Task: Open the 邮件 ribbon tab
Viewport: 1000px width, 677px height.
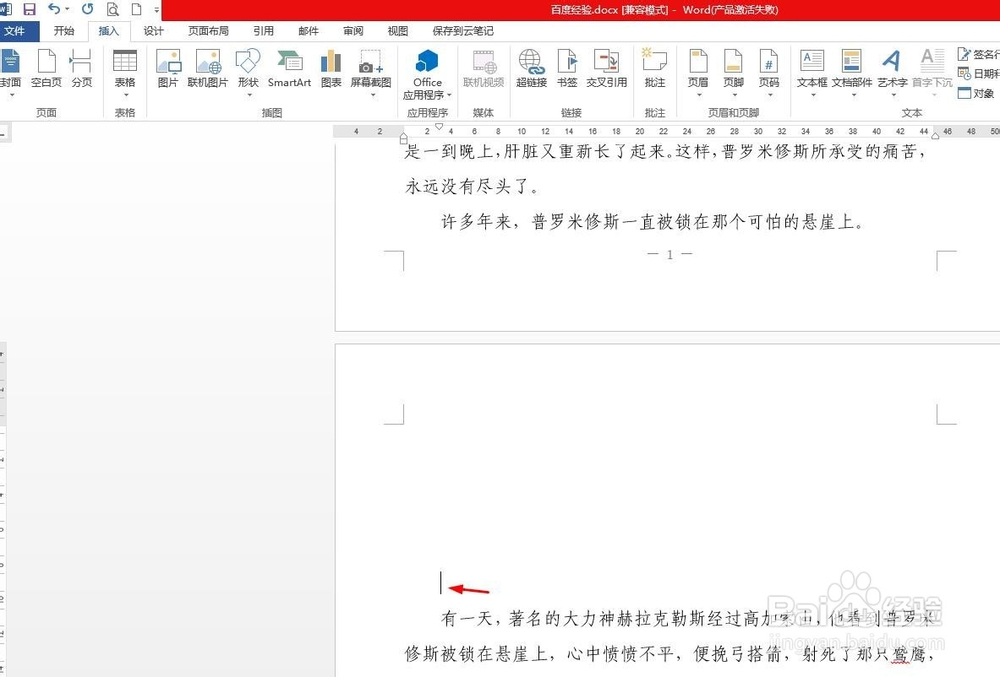Action: click(x=308, y=30)
